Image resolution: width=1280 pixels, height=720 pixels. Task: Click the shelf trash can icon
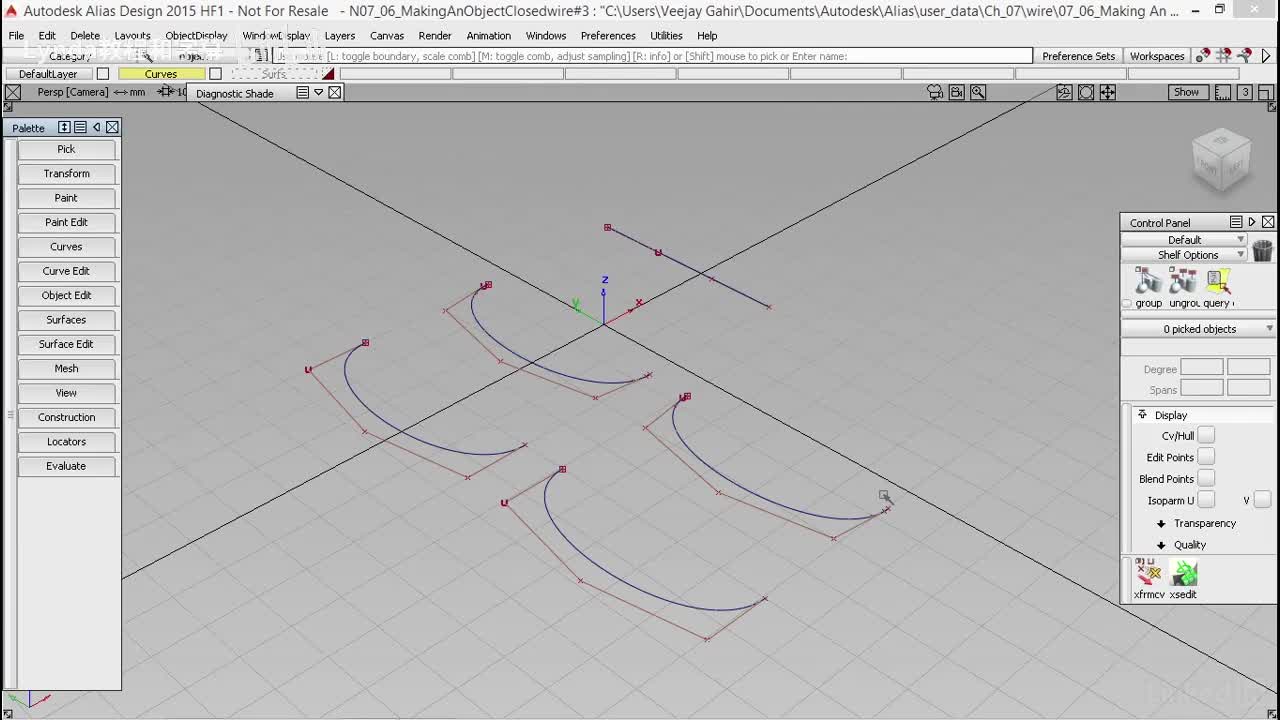[x=1262, y=250]
